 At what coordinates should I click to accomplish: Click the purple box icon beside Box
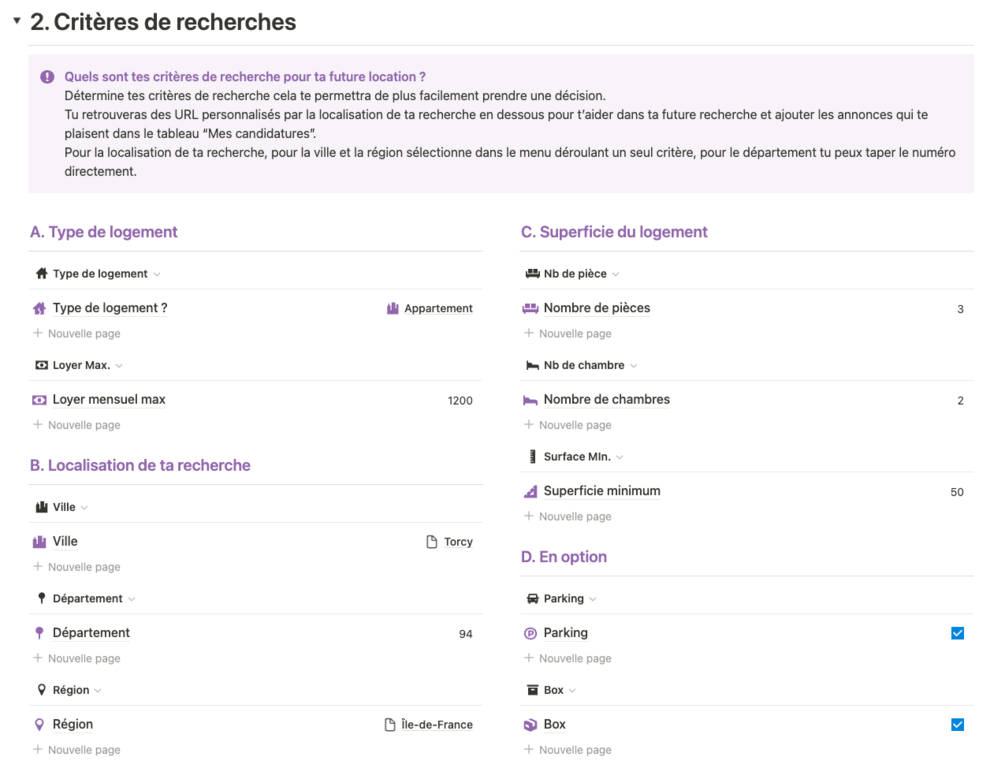(530, 725)
